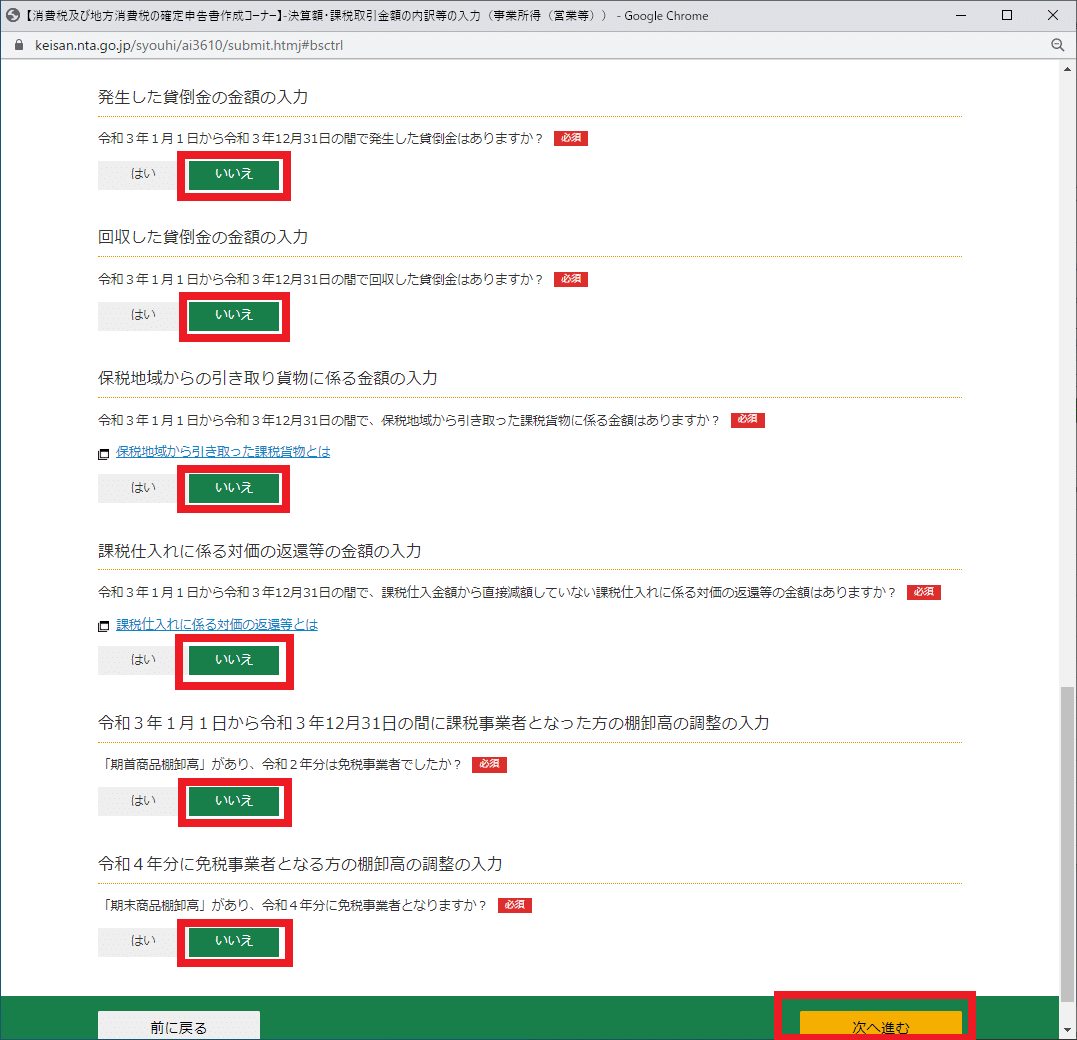Screen dimensions: 1077x1040
Task: Click the scrollbar down arrow
Action: pyautogui.click(x=1067, y=1030)
